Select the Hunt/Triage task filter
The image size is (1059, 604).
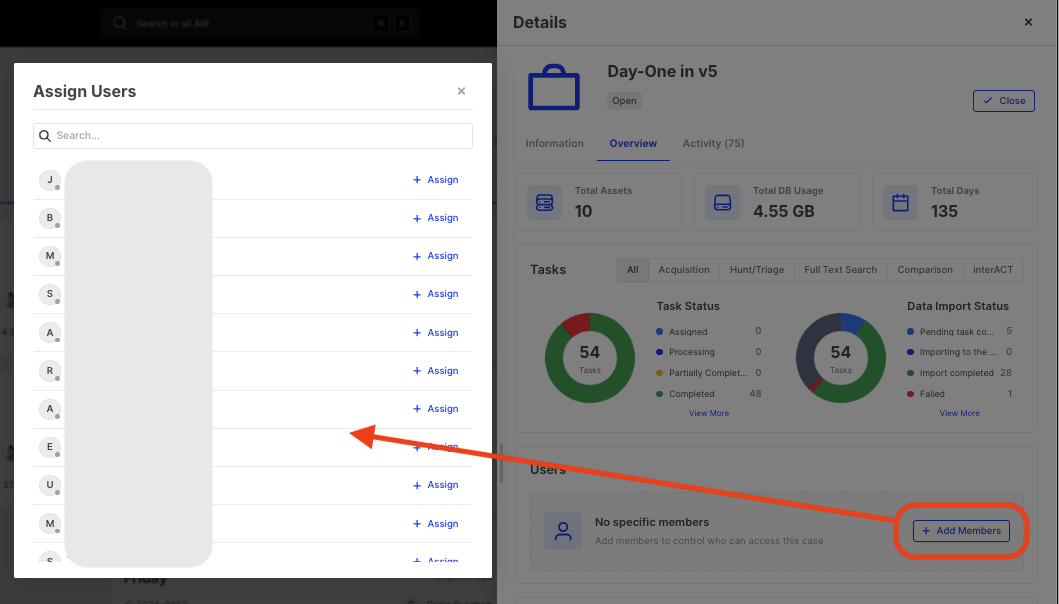click(x=756, y=269)
